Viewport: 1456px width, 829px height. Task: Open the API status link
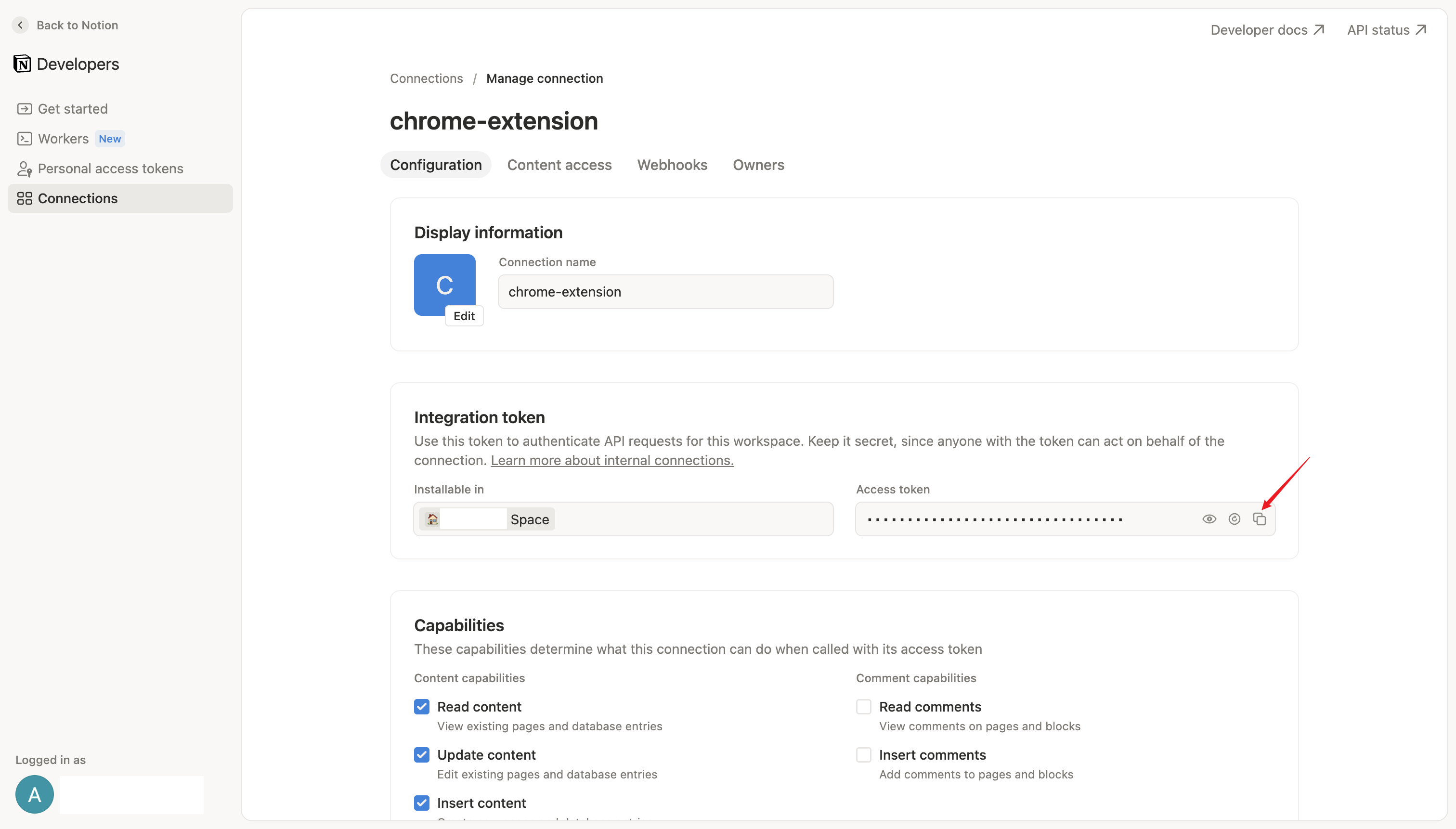point(1387,30)
